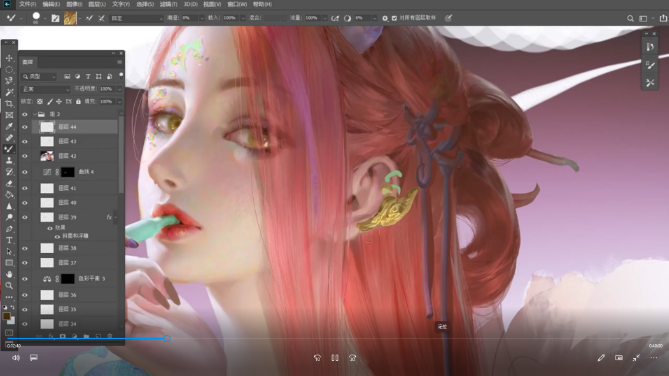Open the Image menu

(x=74, y=4)
